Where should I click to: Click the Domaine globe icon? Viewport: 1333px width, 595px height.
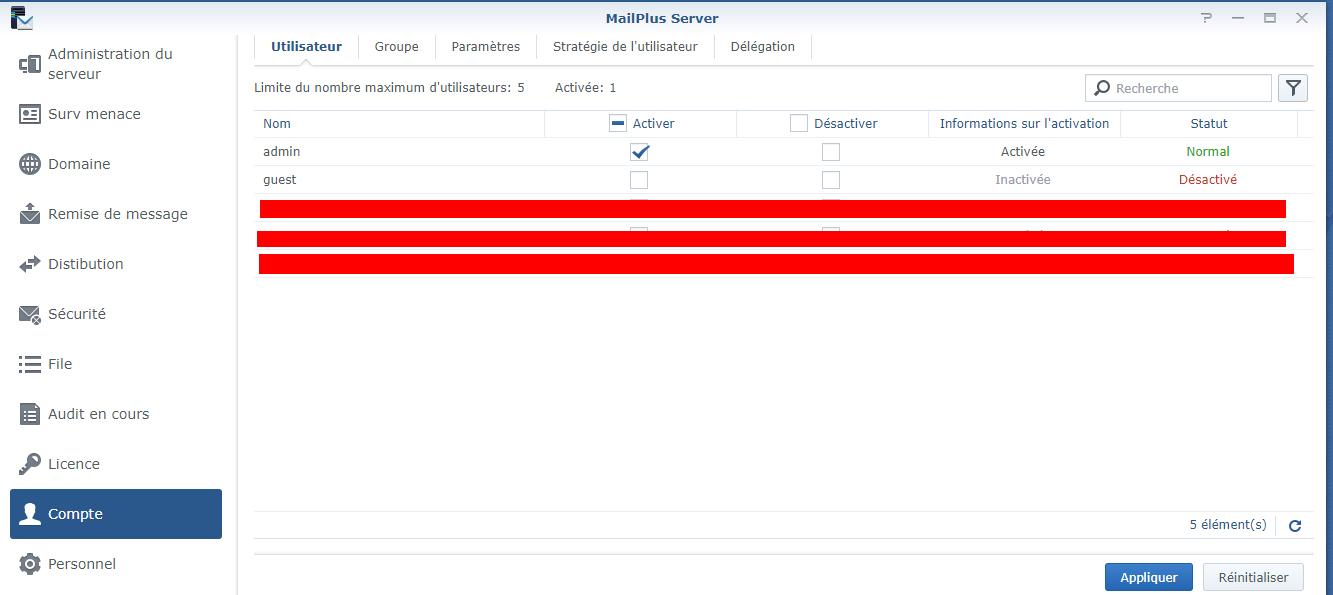tap(30, 164)
